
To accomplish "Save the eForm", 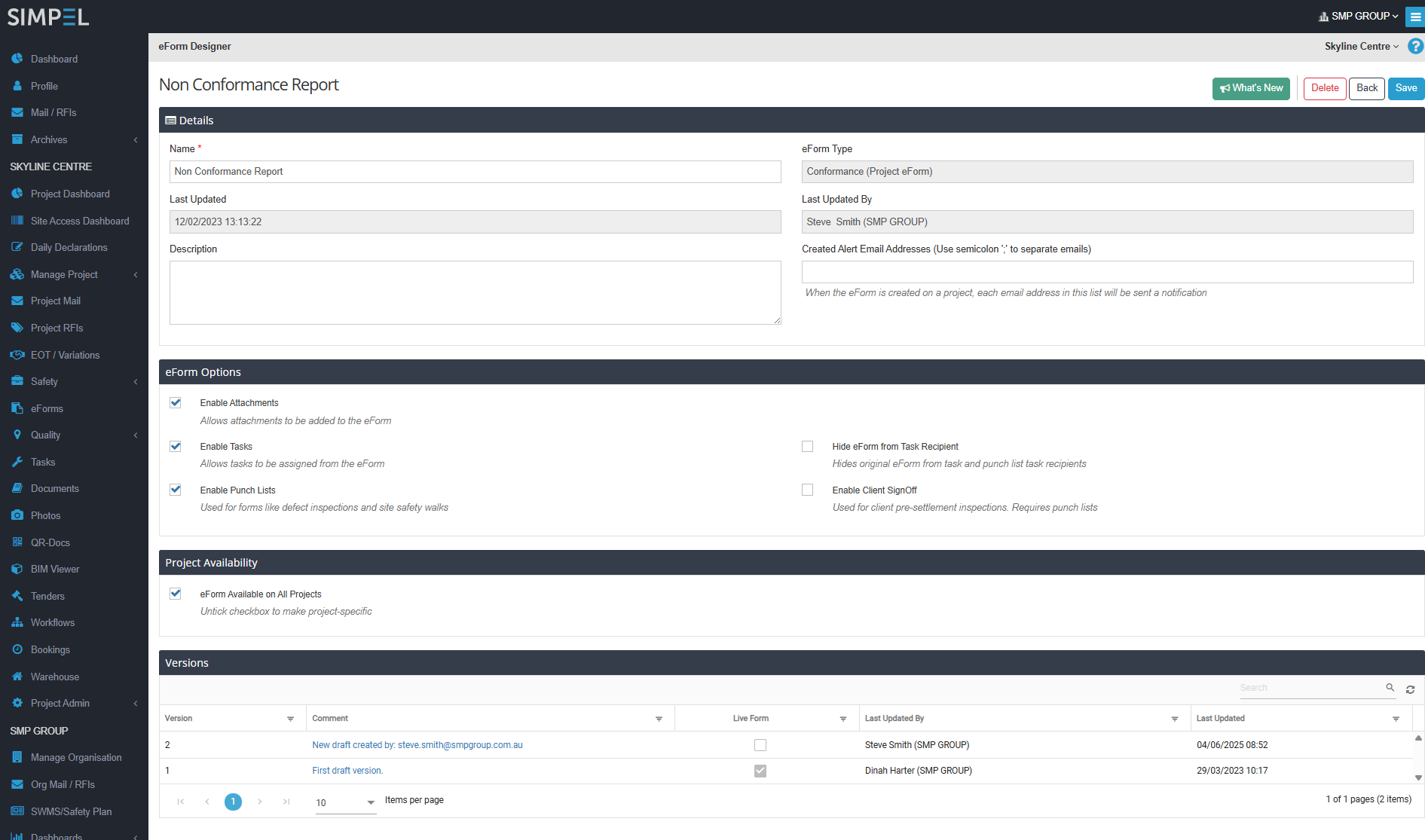I will 1406,88.
